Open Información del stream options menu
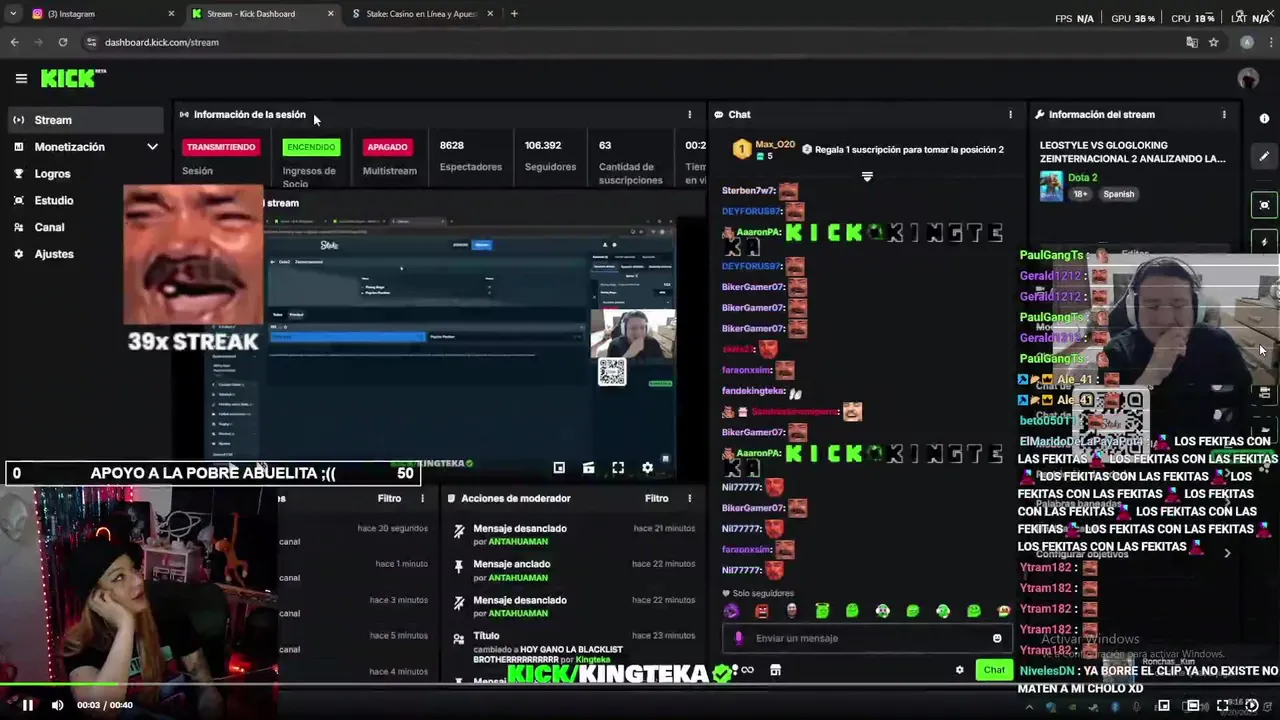The image size is (1280, 720). (x=1224, y=115)
